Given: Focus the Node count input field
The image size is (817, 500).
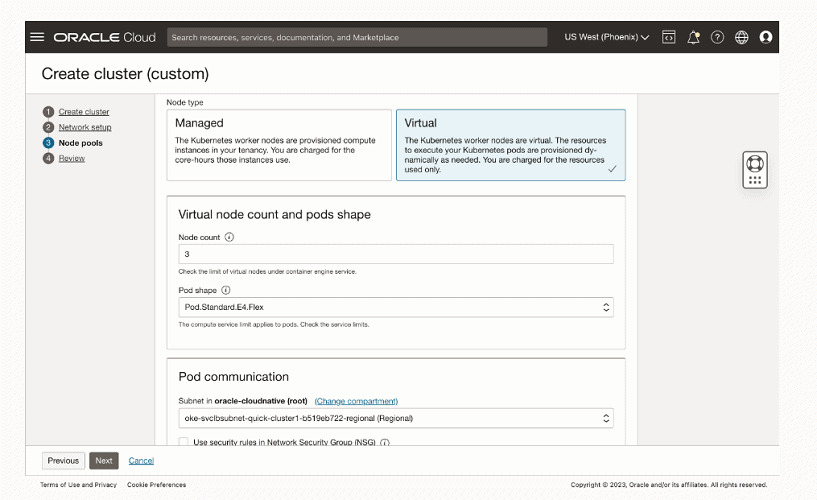Looking at the screenshot, I should pos(395,254).
